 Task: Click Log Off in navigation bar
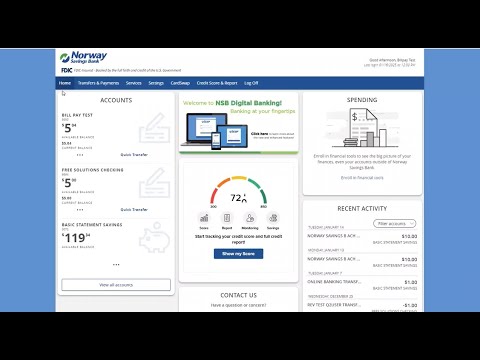click(x=251, y=83)
